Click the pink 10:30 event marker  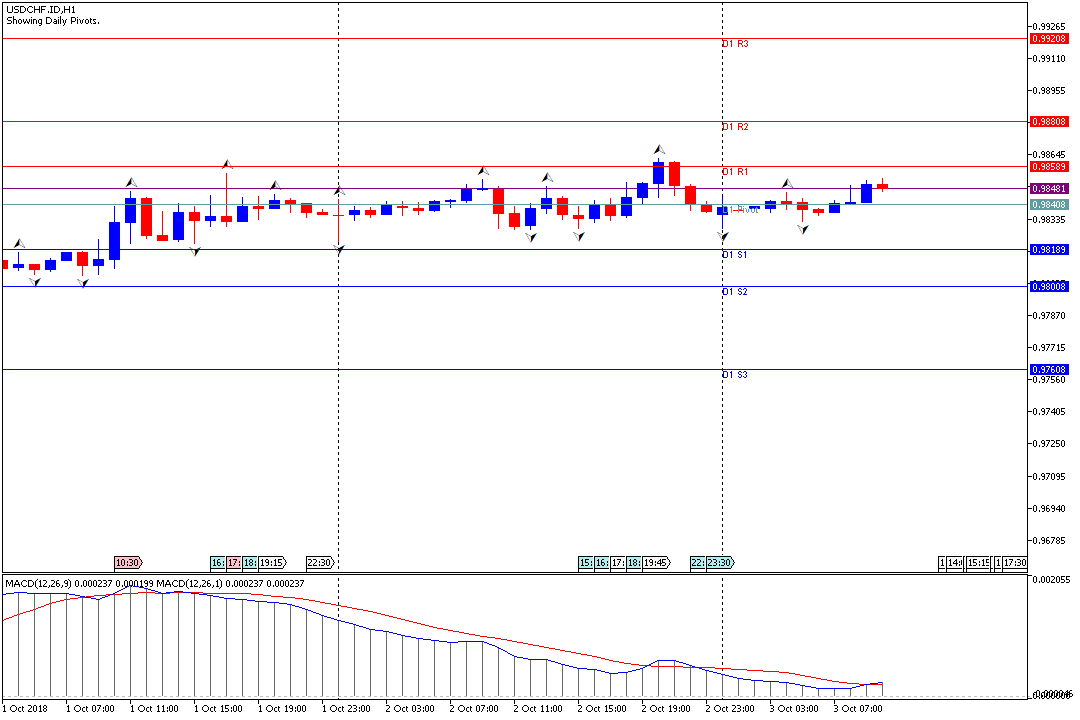point(128,563)
